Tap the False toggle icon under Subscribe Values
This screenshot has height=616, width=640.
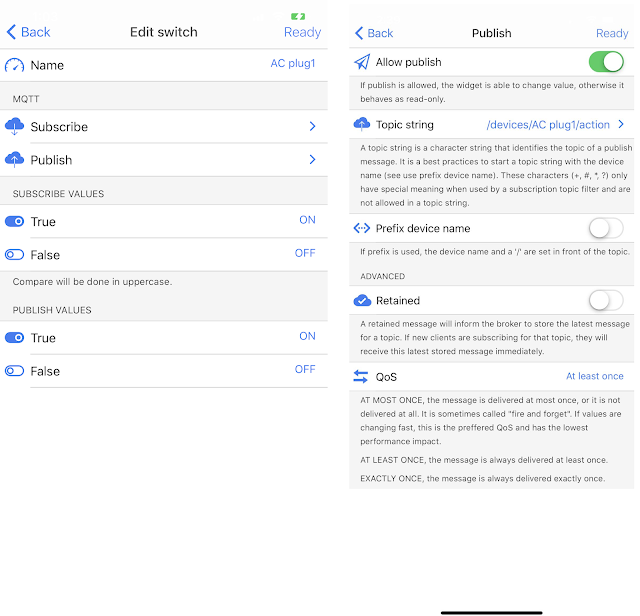point(14,255)
